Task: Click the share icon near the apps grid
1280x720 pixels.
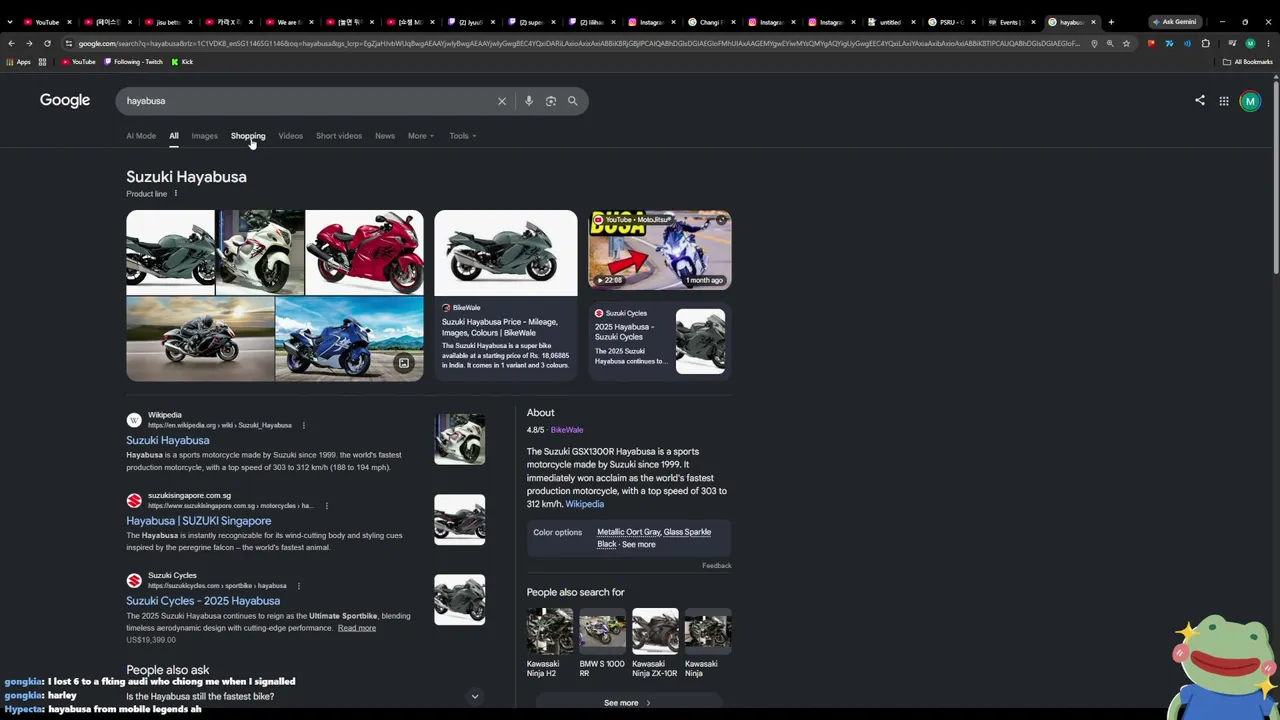Action: 1200,100
